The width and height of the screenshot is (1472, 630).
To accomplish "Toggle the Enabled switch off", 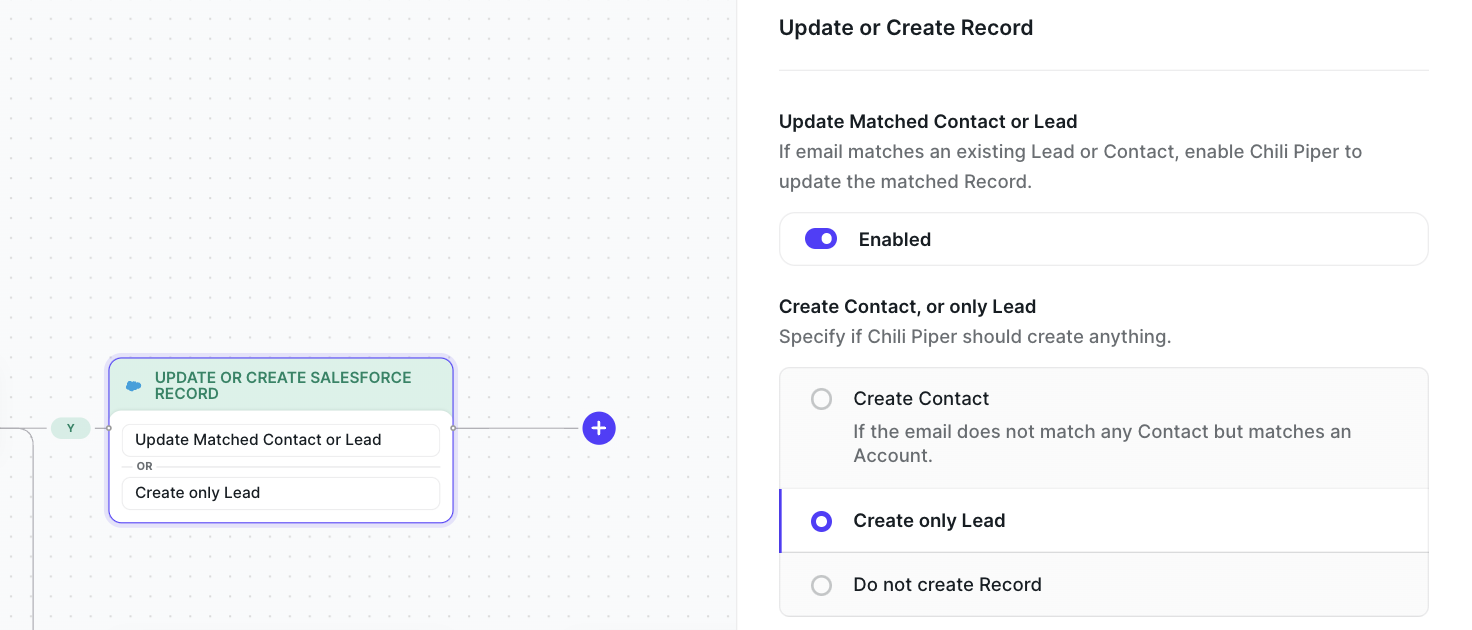I will tap(821, 239).
